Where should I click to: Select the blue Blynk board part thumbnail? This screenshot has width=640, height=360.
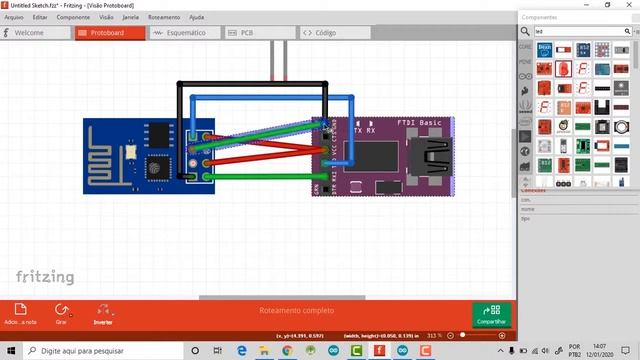(x=544, y=50)
